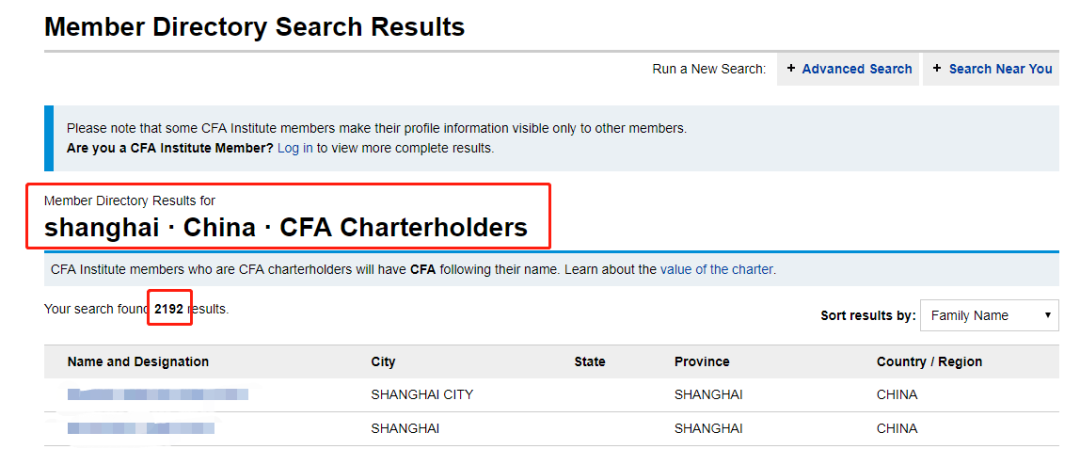Viewport: 1080px width, 449px height.
Task: Click the CHINA cell in the first row
Action: 897,395
